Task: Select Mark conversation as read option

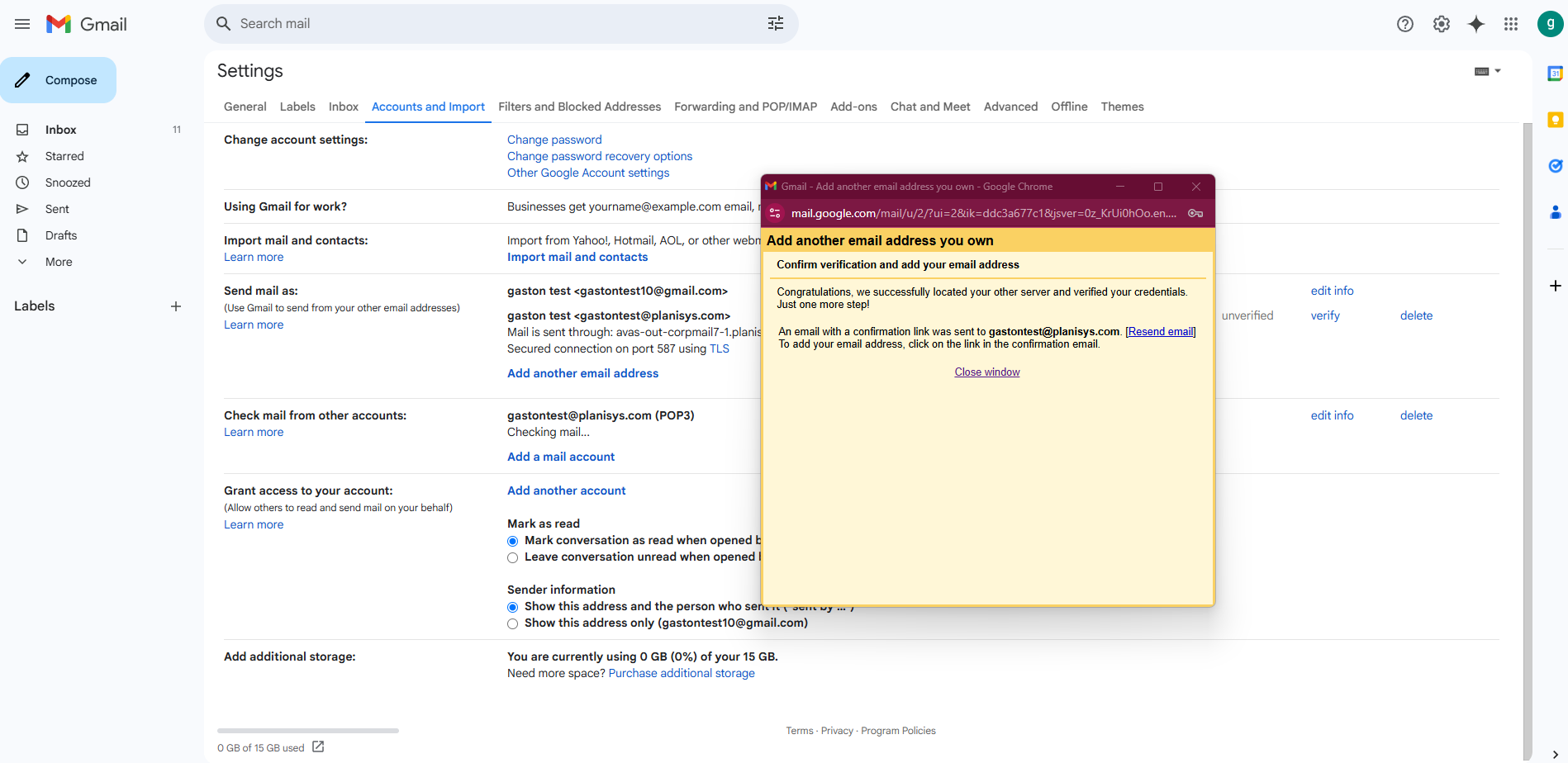Action: coord(513,541)
